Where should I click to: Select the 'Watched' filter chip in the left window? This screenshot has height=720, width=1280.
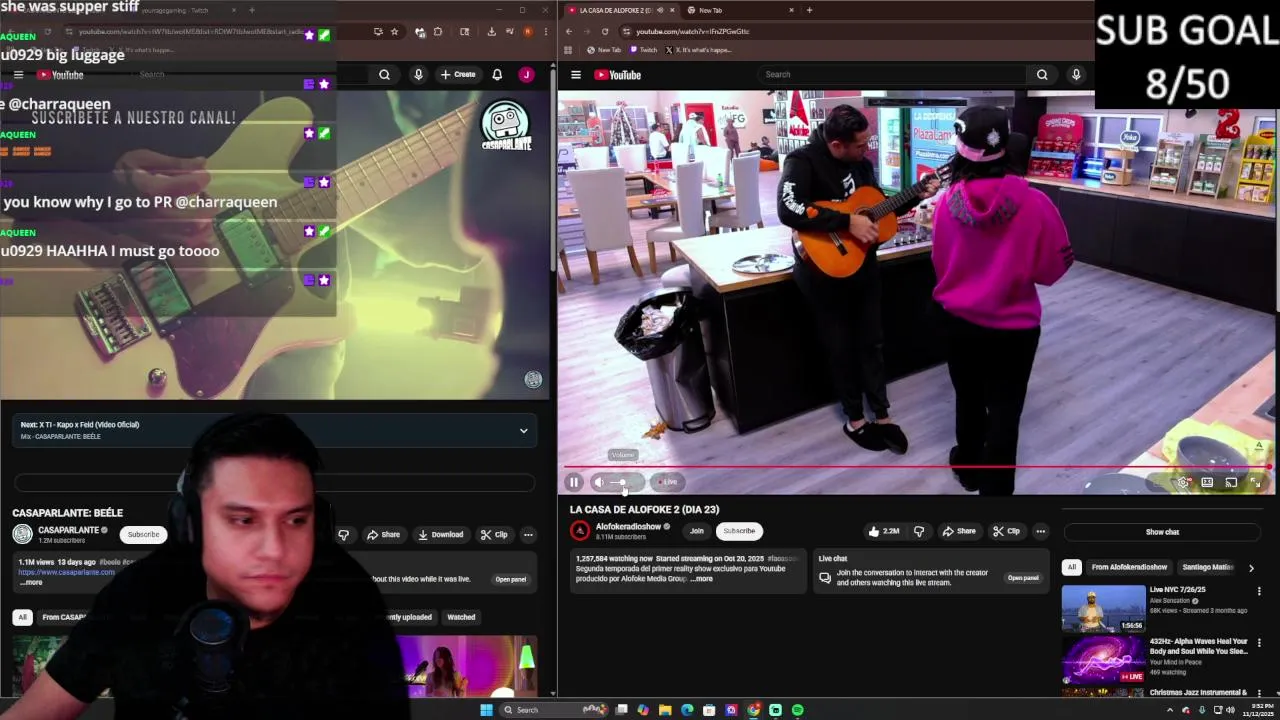point(461,617)
